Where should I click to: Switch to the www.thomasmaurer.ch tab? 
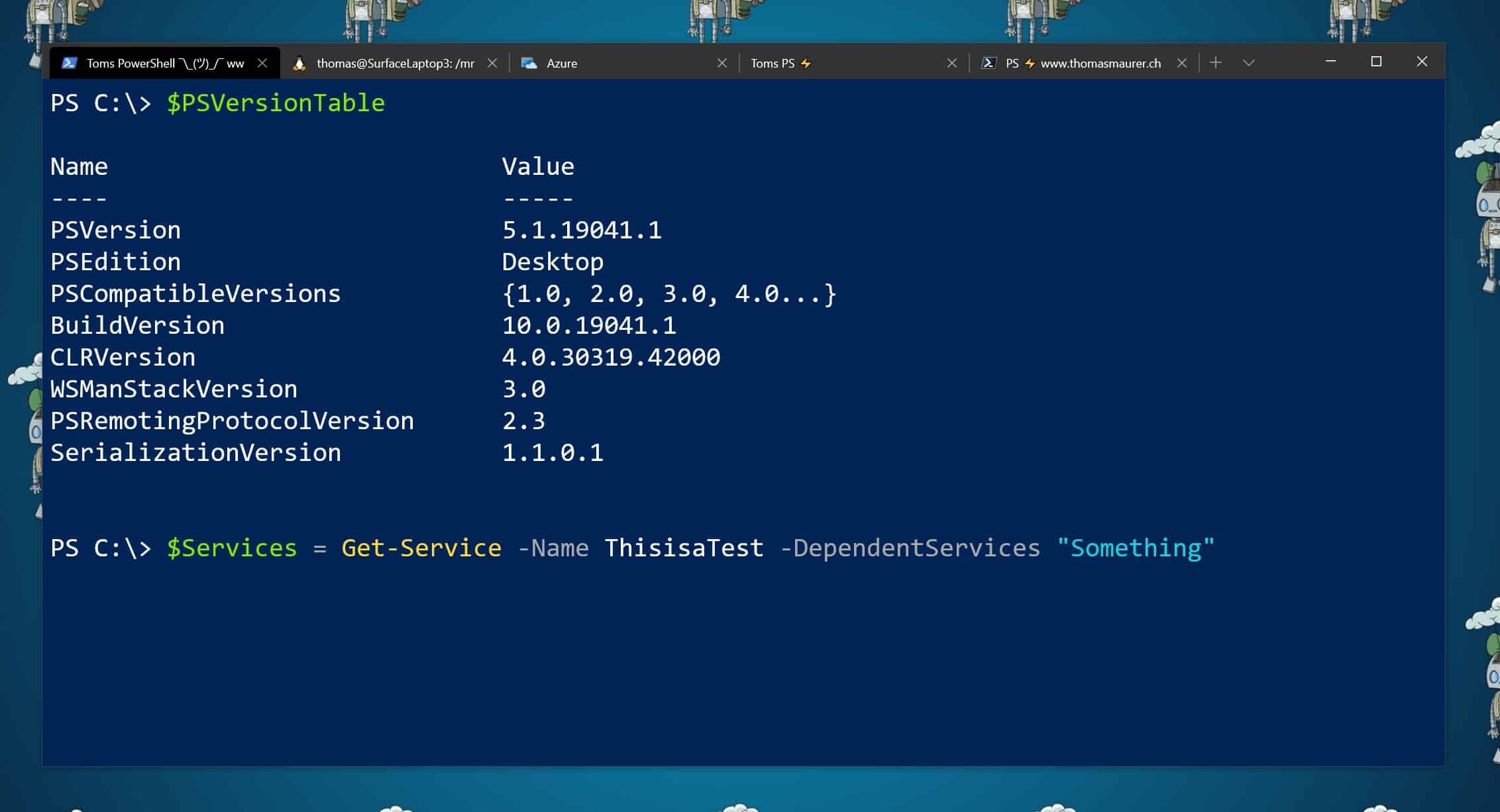coord(1100,63)
